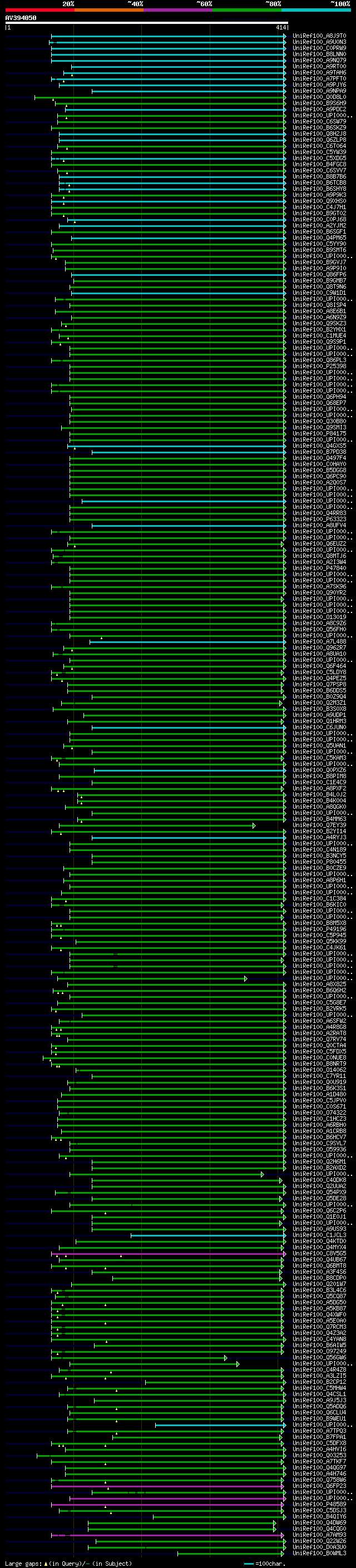Select hit label UniRef100_P48589
356x1568 pixels.
point(319,1505)
